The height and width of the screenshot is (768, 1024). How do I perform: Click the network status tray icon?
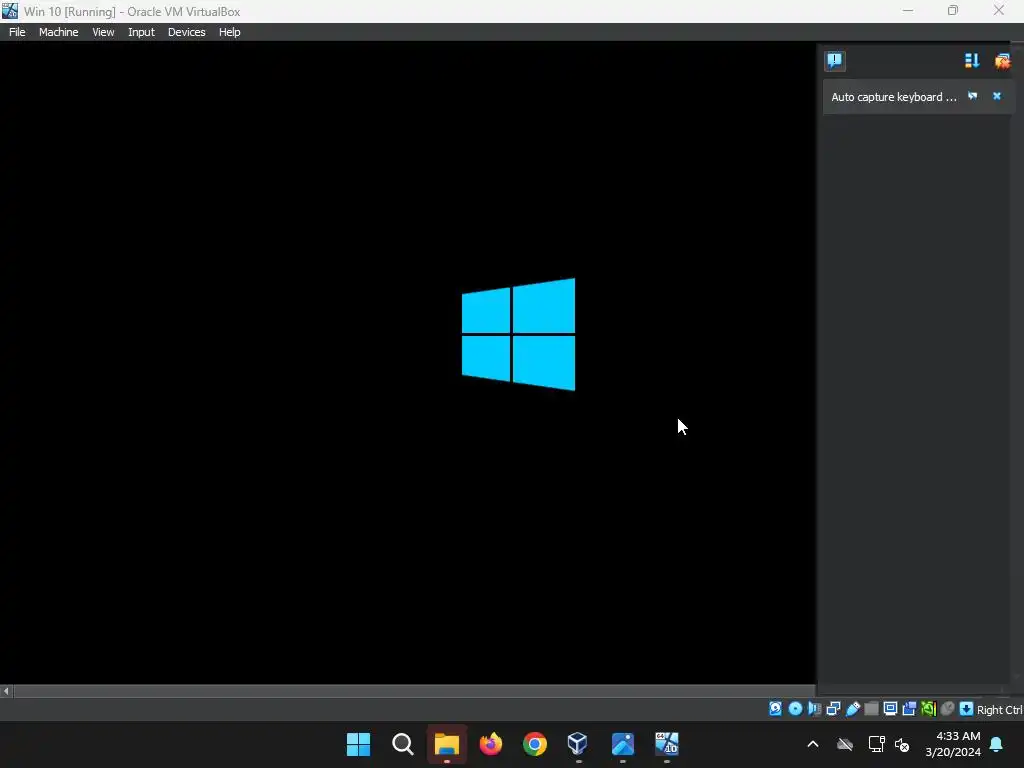click(x=876, y=744)
